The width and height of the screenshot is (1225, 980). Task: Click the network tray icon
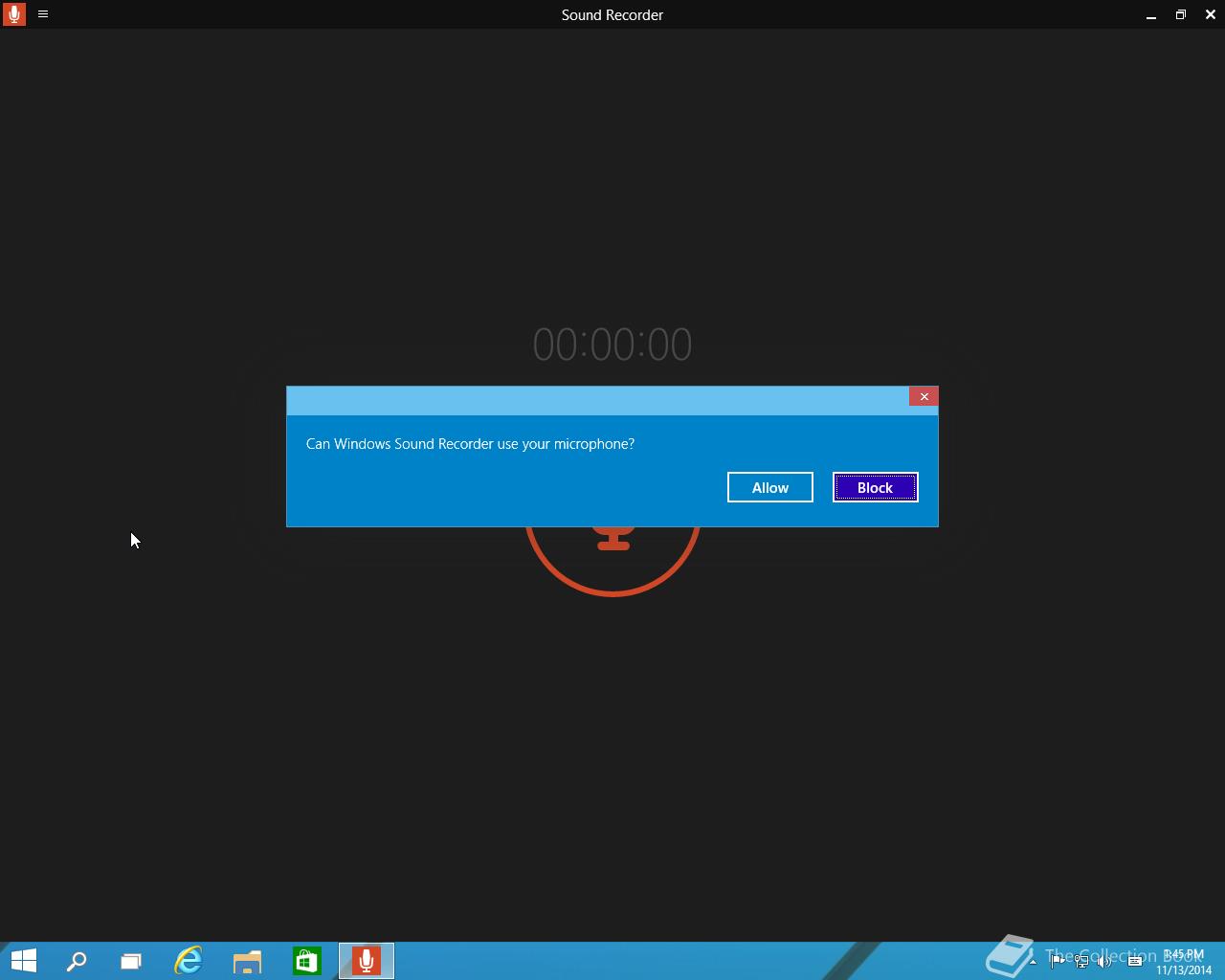[x=1080, y=961]
